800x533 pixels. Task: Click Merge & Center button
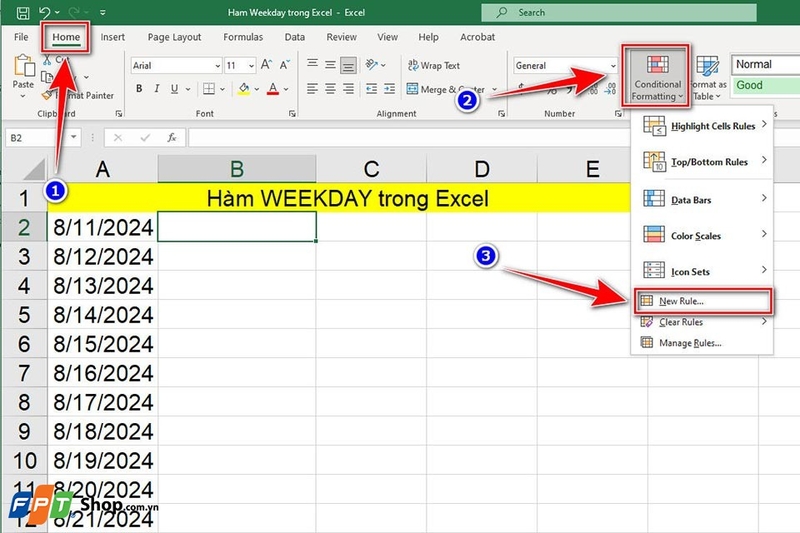pyautogui.click(x=446, y=89)
